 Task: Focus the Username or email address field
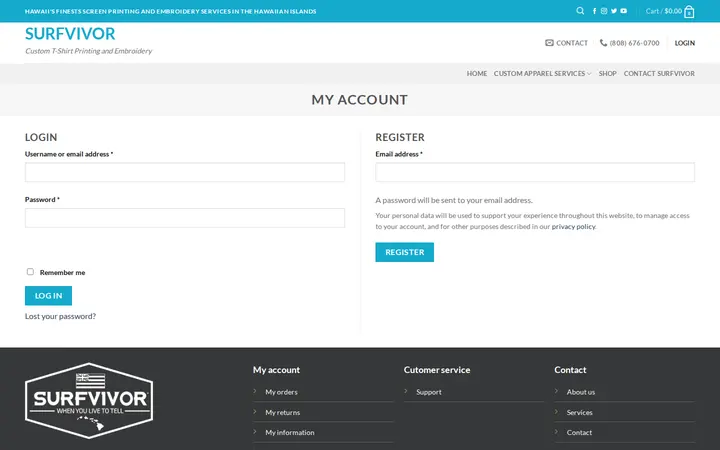pyautogui.click(x=185, y=172)
